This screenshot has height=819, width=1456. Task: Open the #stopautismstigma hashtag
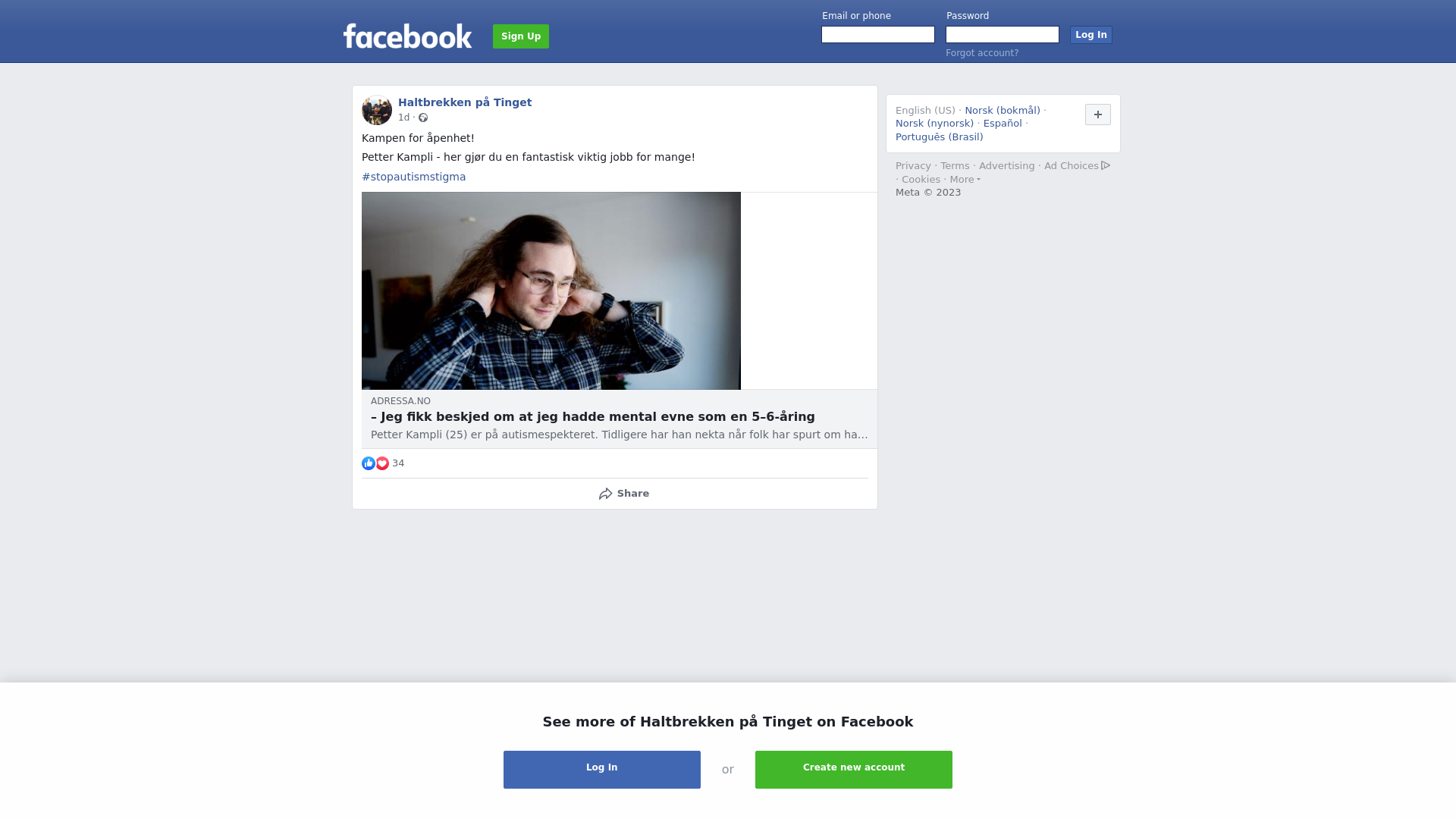tap(414, 177)
